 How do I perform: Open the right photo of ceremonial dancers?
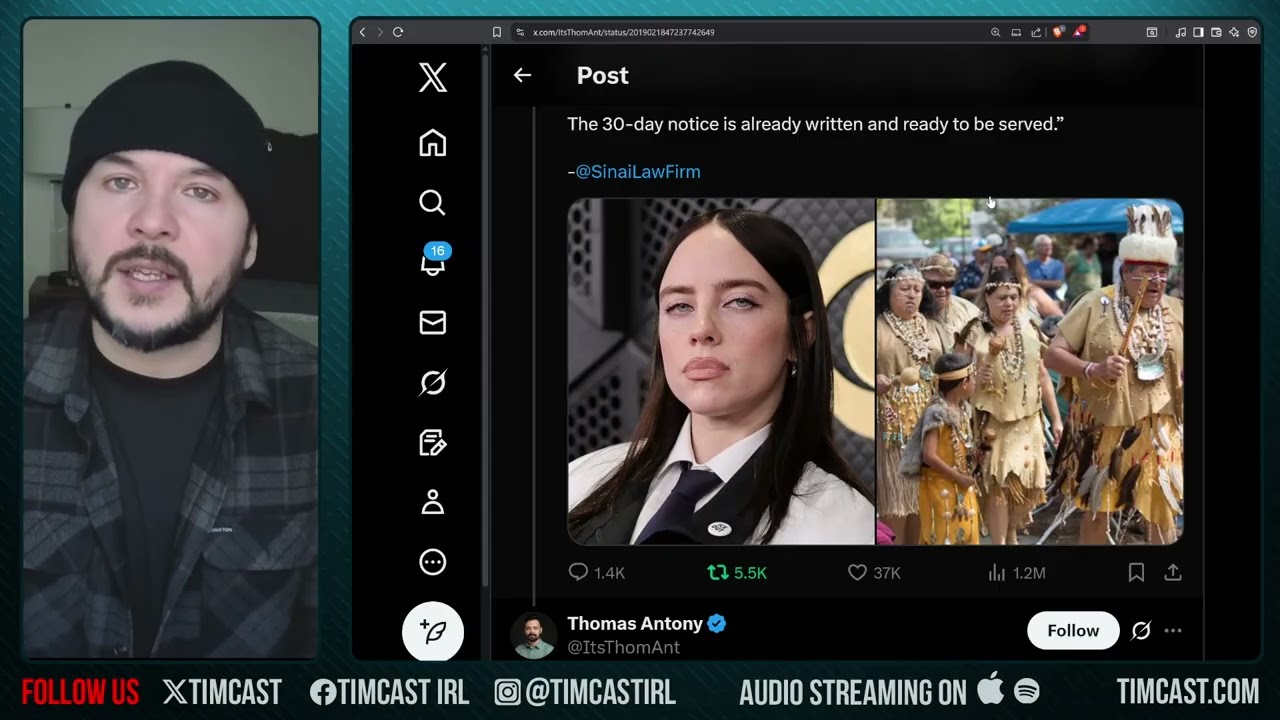click(x=1030, y=371)
